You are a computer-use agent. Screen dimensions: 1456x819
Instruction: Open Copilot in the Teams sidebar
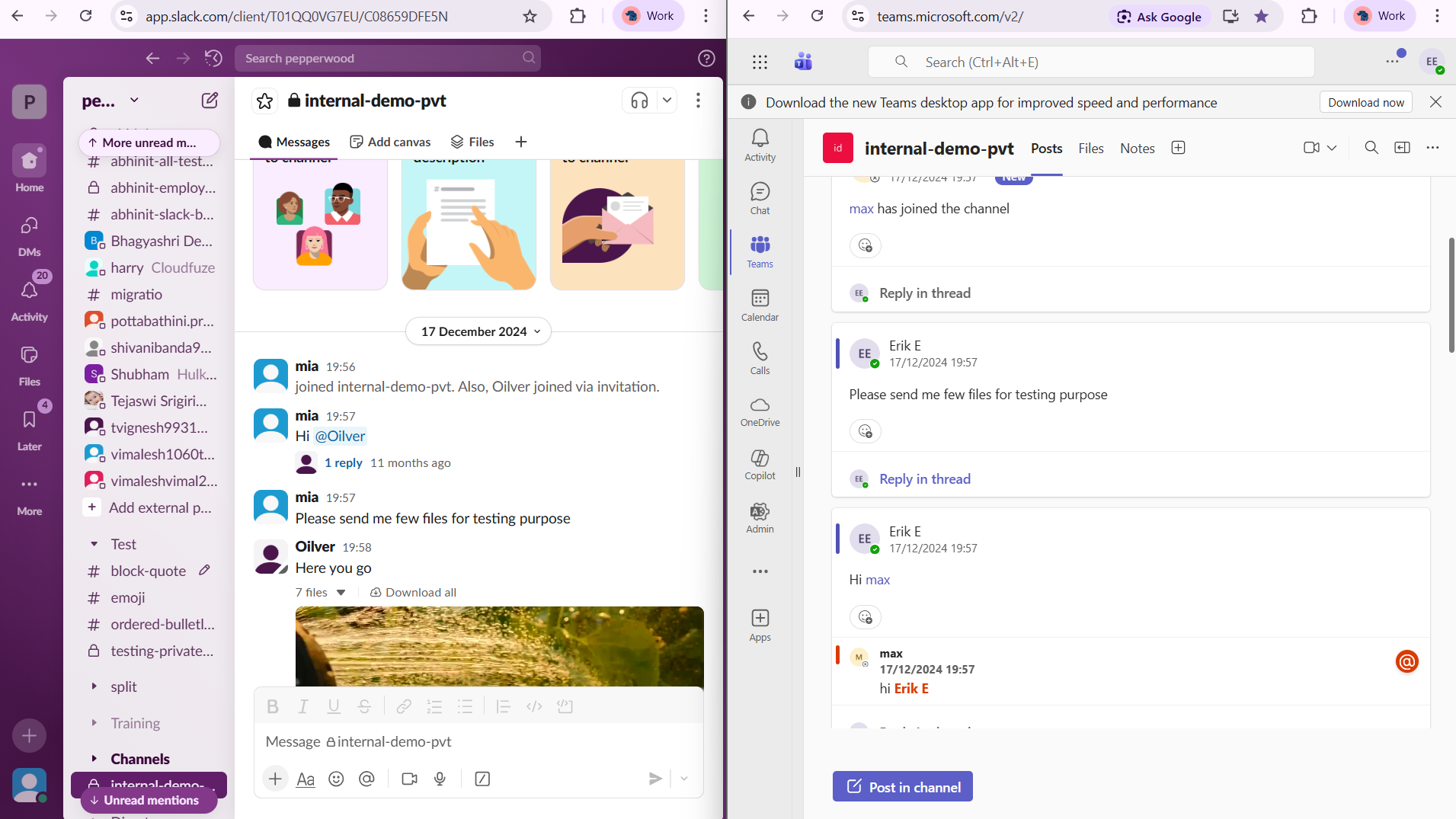759,464
